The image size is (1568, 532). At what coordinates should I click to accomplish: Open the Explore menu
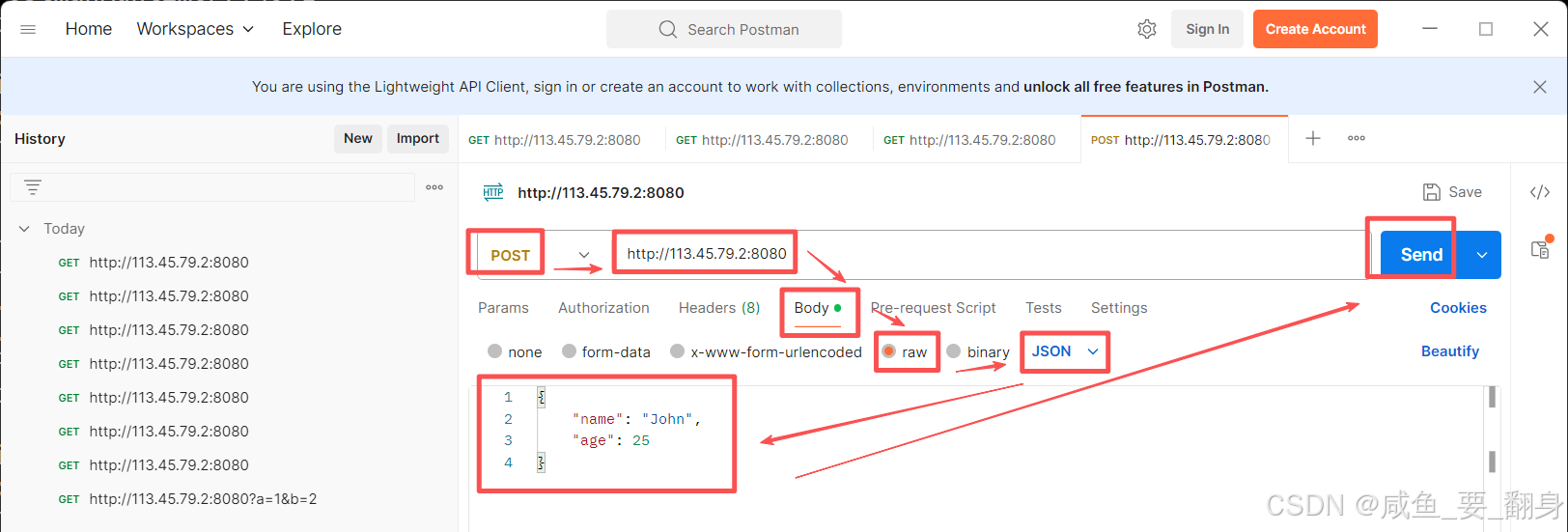312,29
